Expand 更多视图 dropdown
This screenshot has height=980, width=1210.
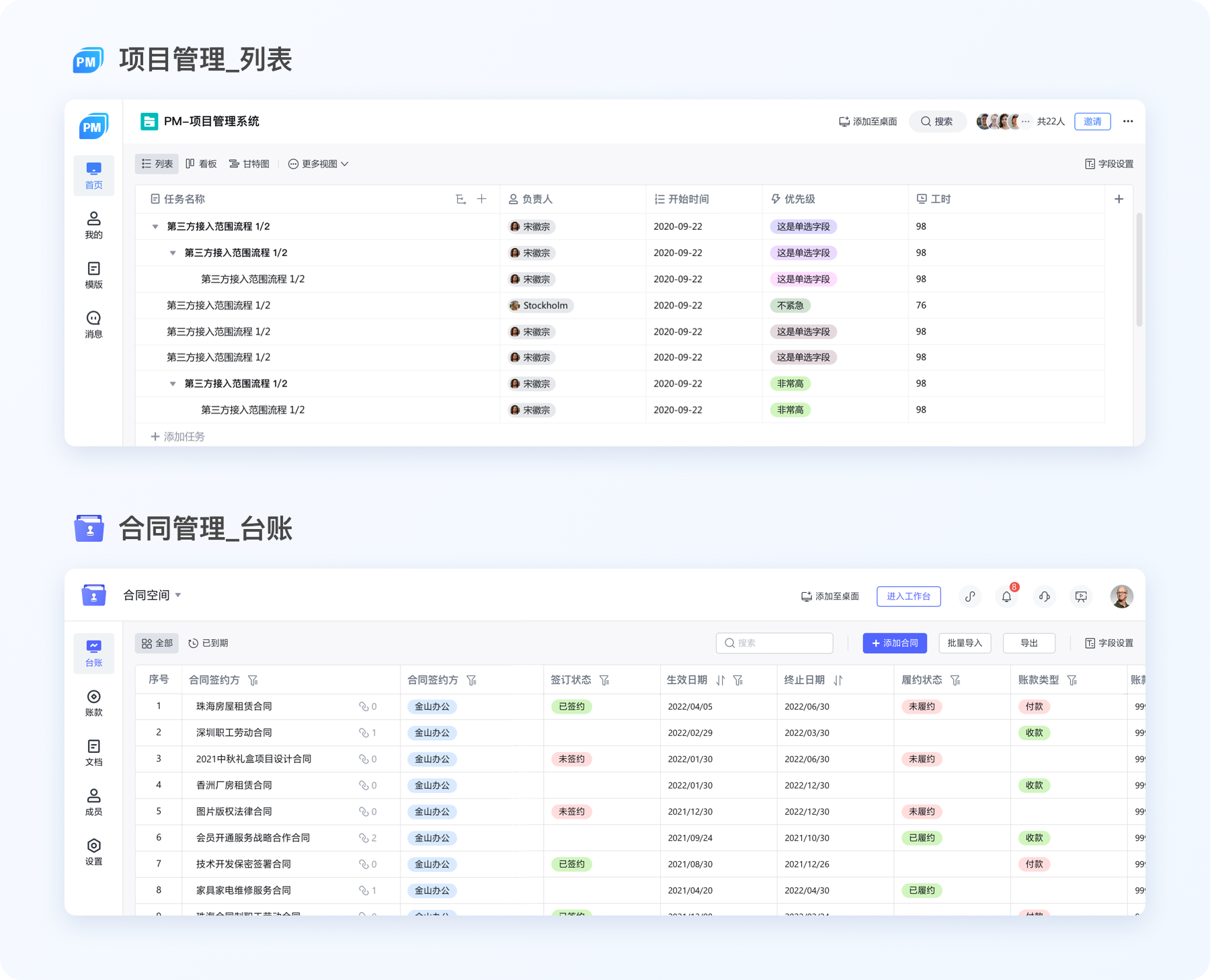318,164
